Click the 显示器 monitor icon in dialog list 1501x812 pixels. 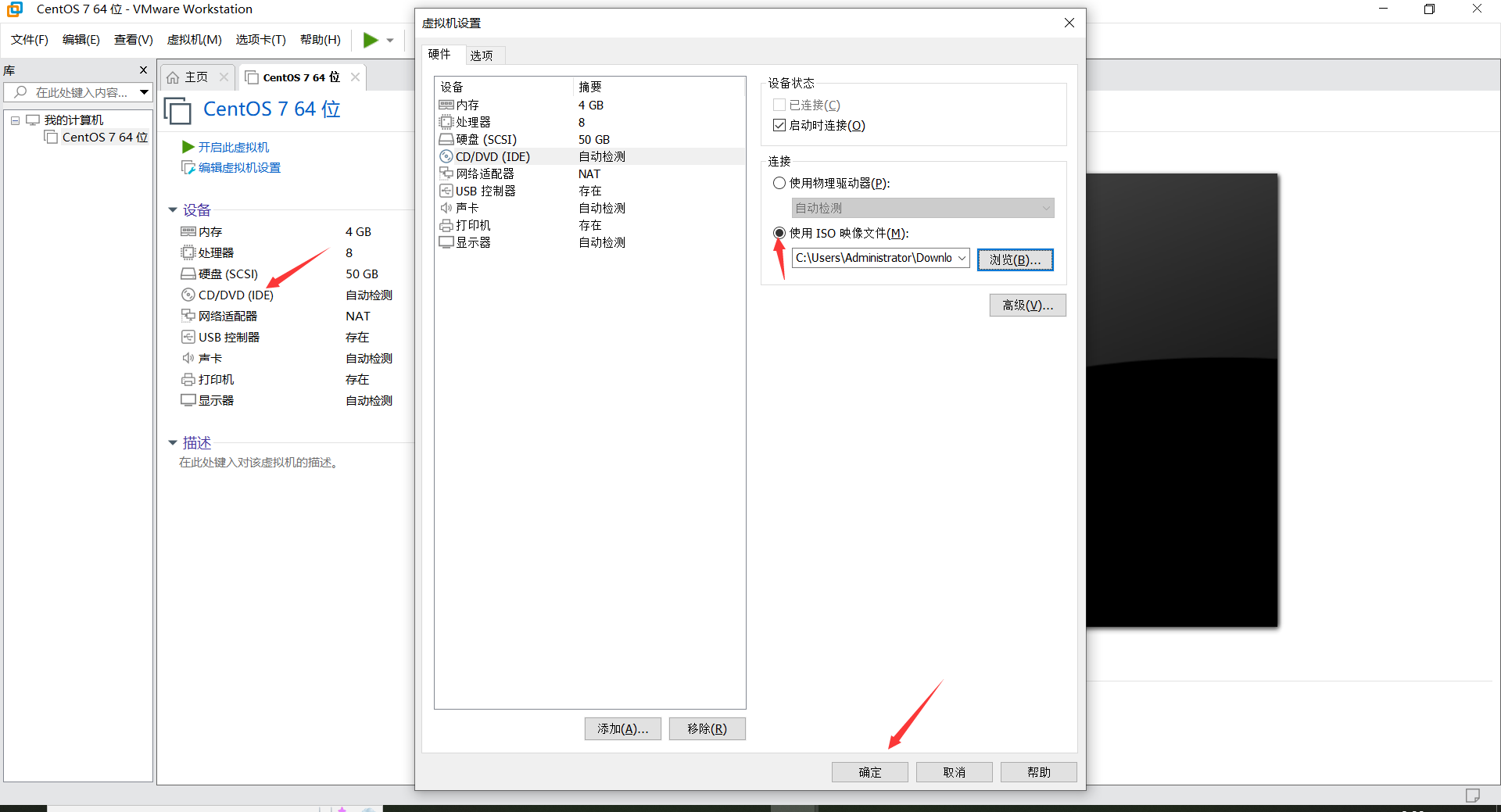446,242
